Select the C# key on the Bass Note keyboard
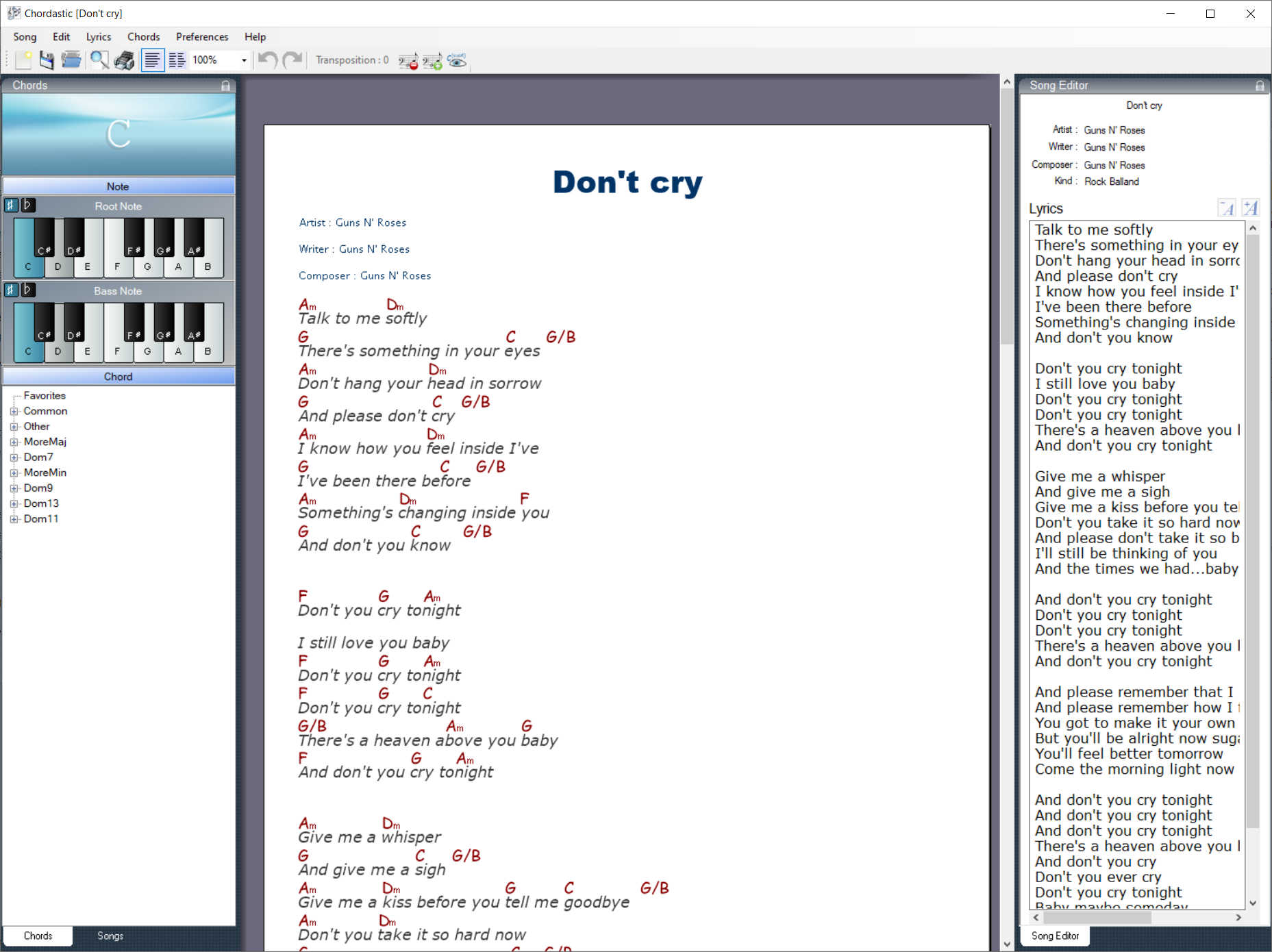The width and height of the screenshot is (1272, 952). pyautogui.click(x=44, y=323)
